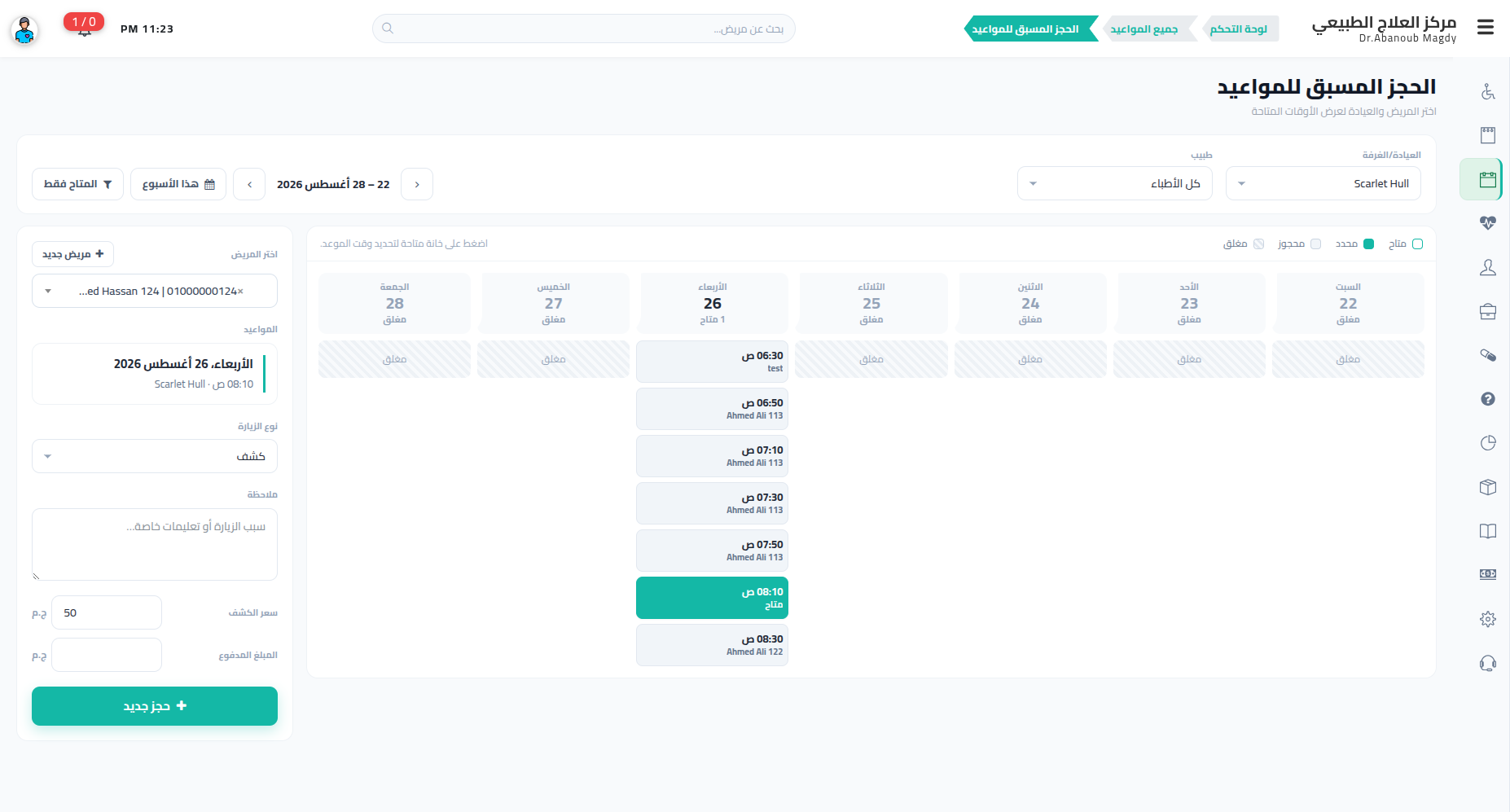The image size is (1510, 812).
Task: Click the حجز جديد submit button
Action: pos(154,706)
